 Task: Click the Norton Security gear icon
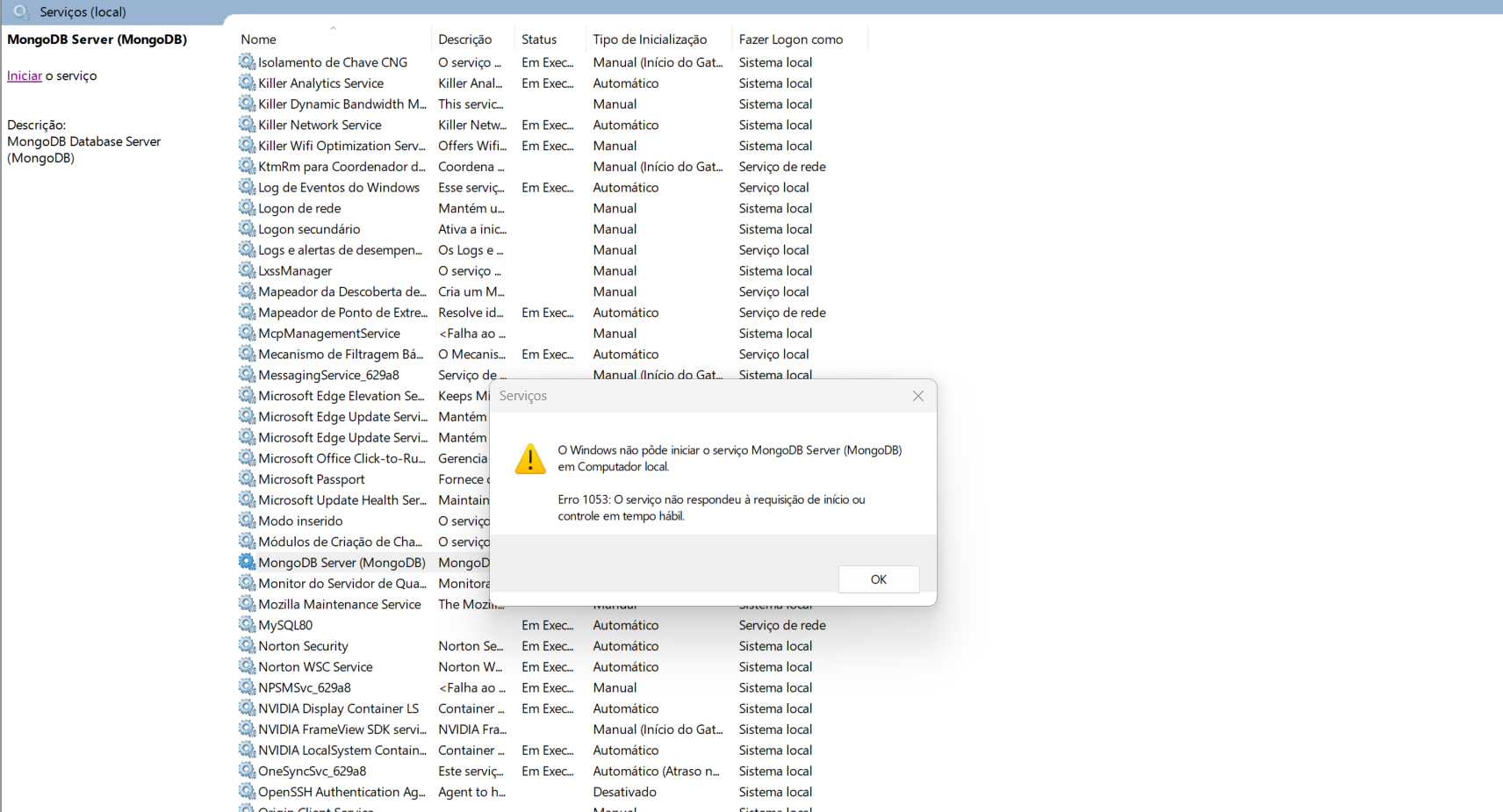(247, 645)
